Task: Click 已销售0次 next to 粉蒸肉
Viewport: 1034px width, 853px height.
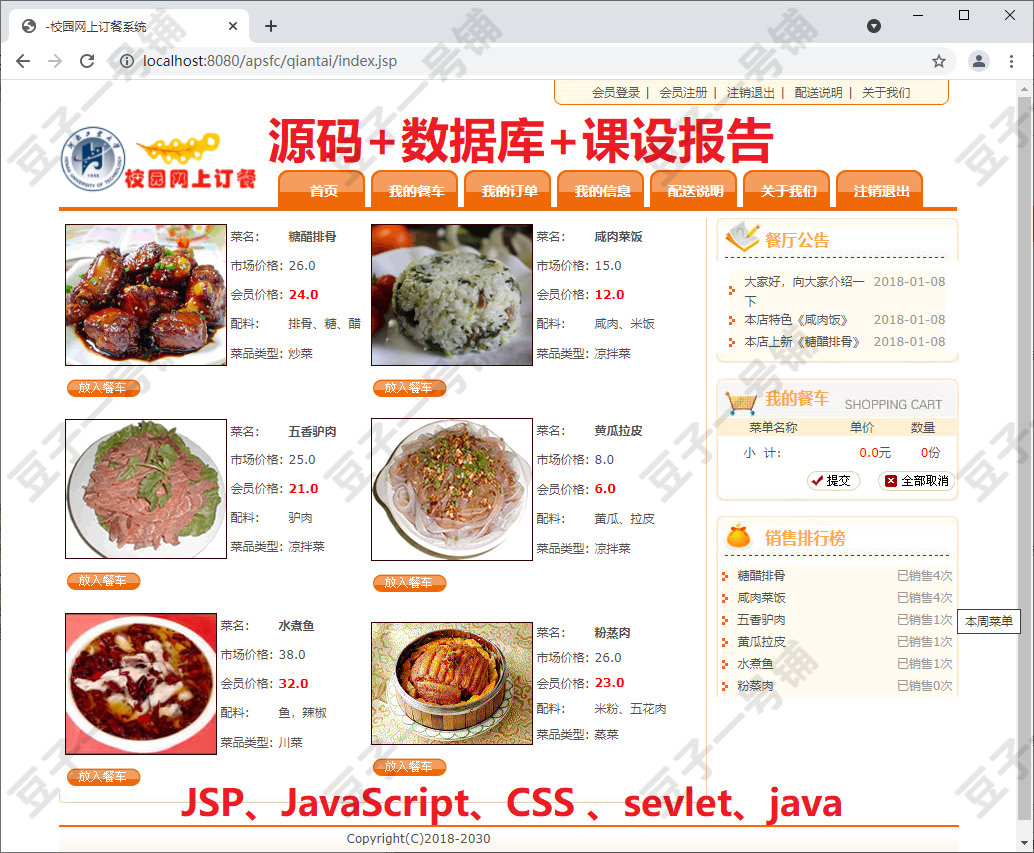Action: point(925,686)
